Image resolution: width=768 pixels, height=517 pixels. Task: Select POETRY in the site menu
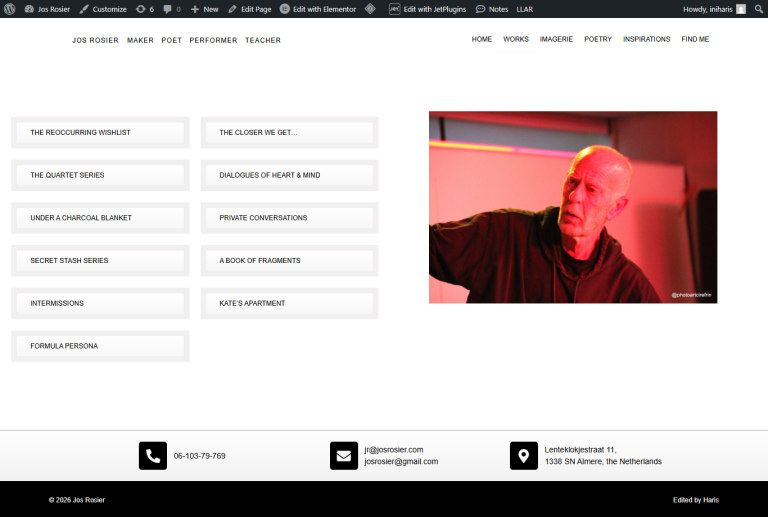pos(598,40)
